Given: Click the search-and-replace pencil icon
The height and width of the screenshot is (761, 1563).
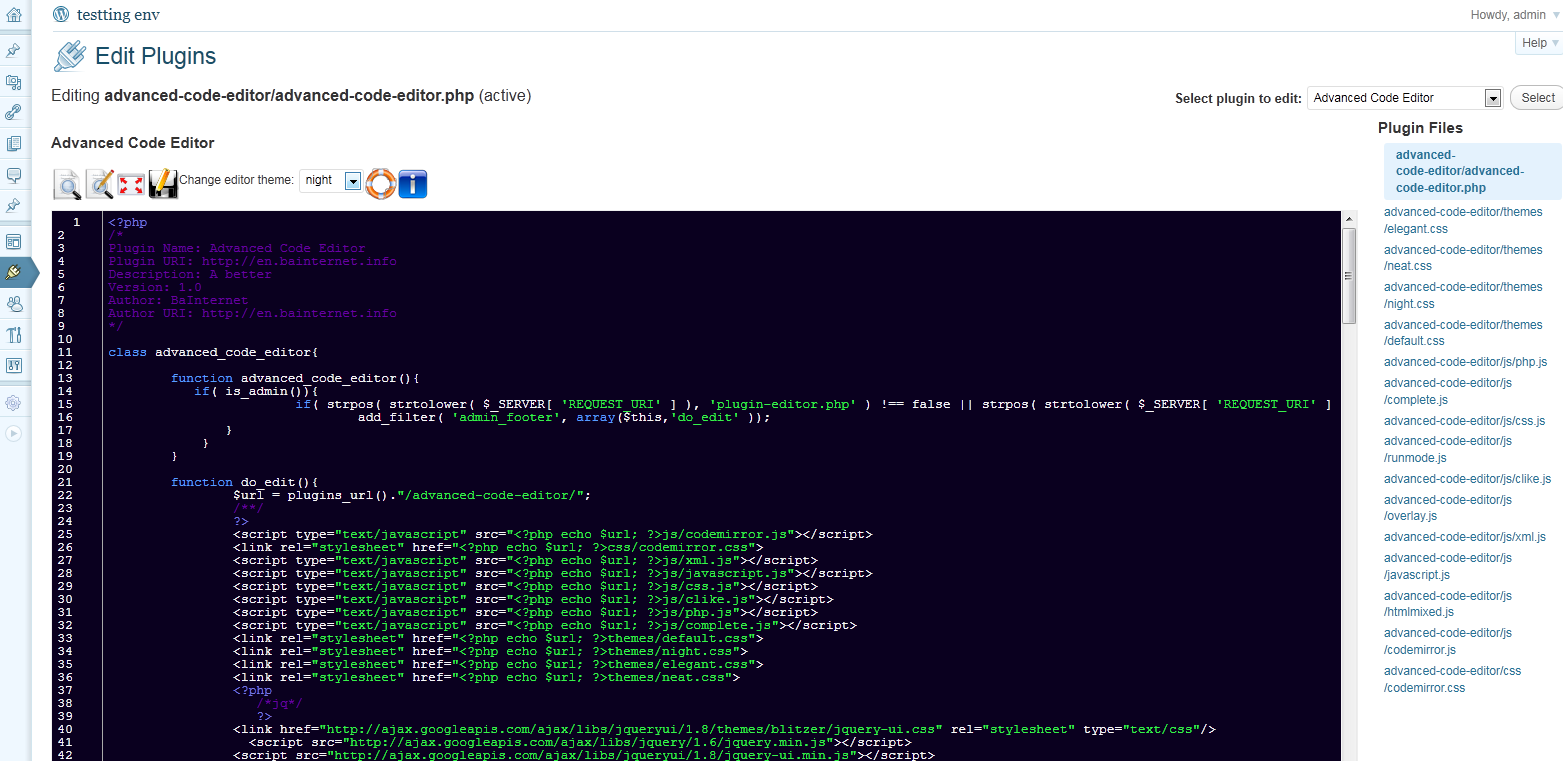Looking at the screenshot, I should (100, 184).
